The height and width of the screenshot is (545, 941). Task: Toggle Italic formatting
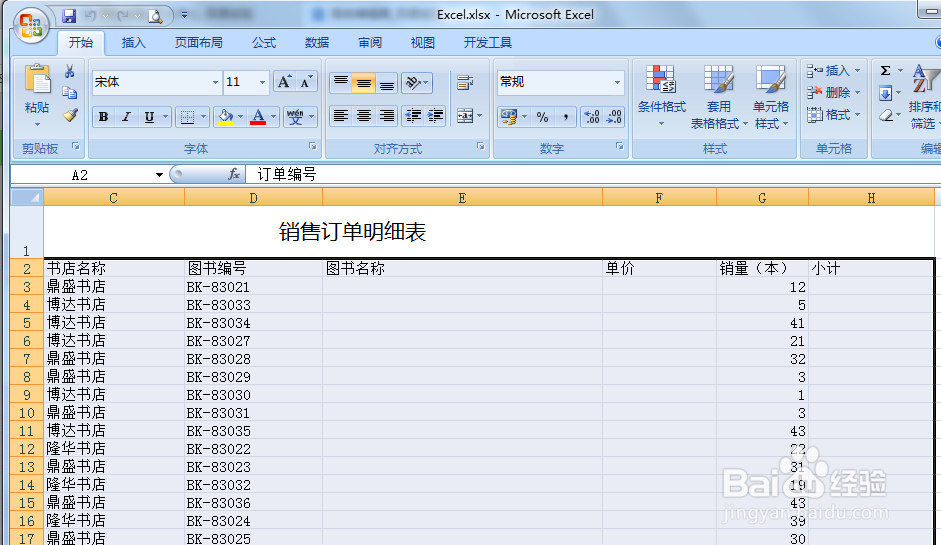pos(126,116)
